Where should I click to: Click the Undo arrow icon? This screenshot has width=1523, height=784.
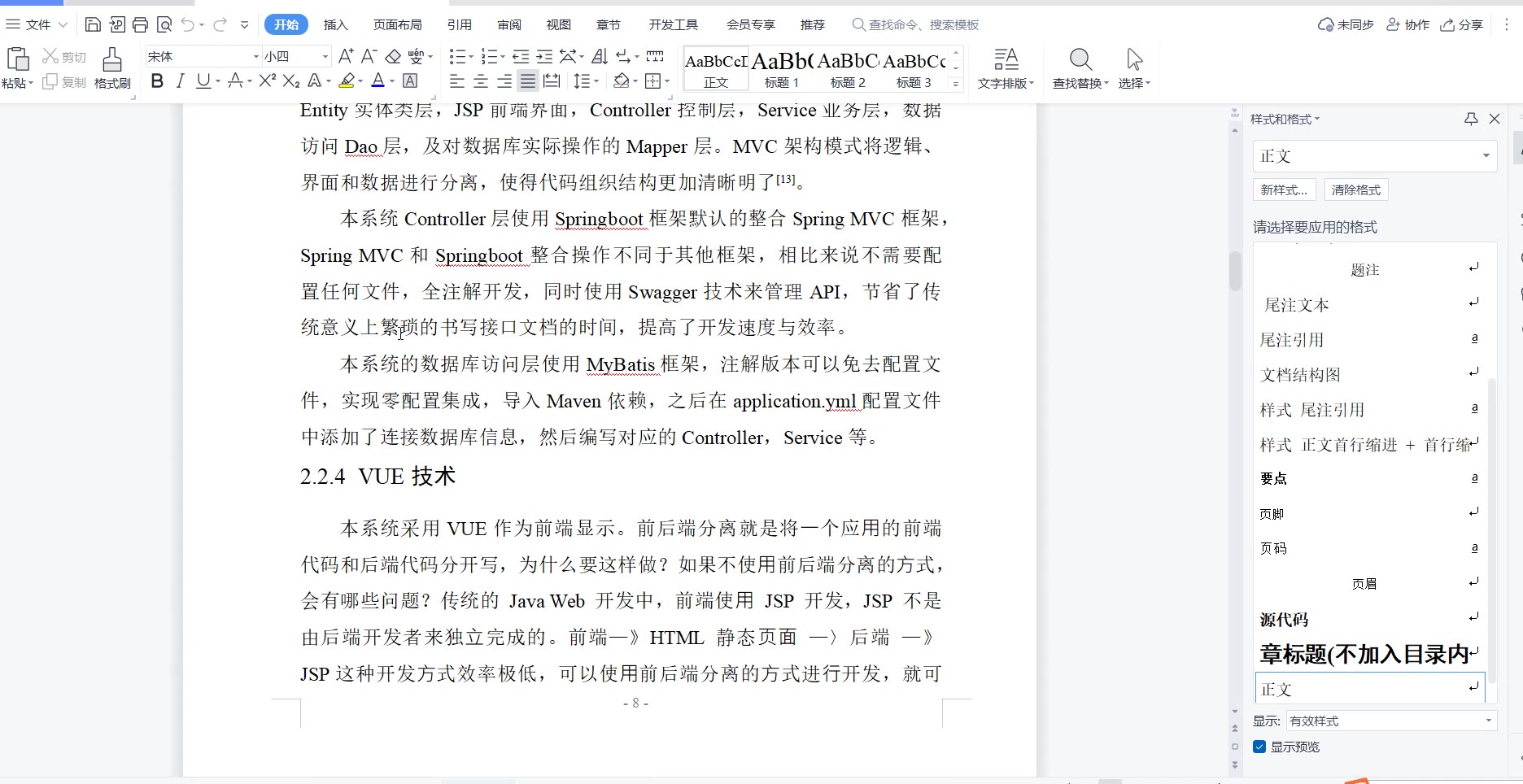pos(188,24)
